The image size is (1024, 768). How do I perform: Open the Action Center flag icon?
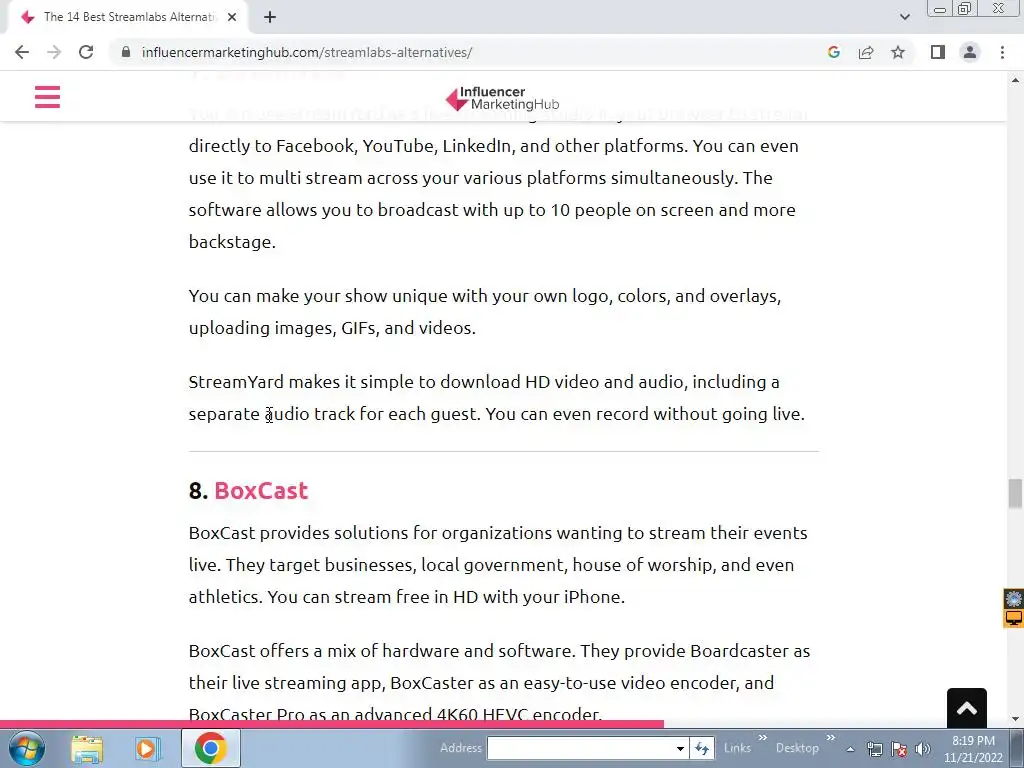[899, 749]
